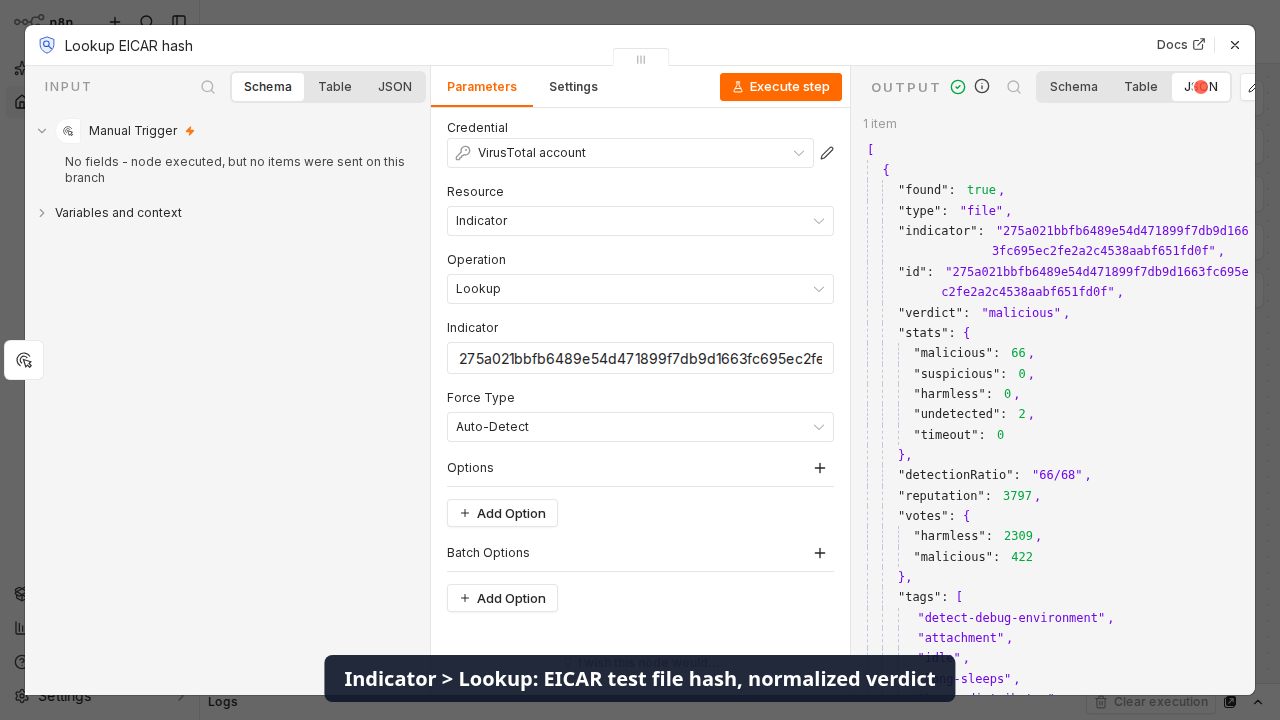Switch to the Parameters tab

pyautogui.click(x=482, y=87)
